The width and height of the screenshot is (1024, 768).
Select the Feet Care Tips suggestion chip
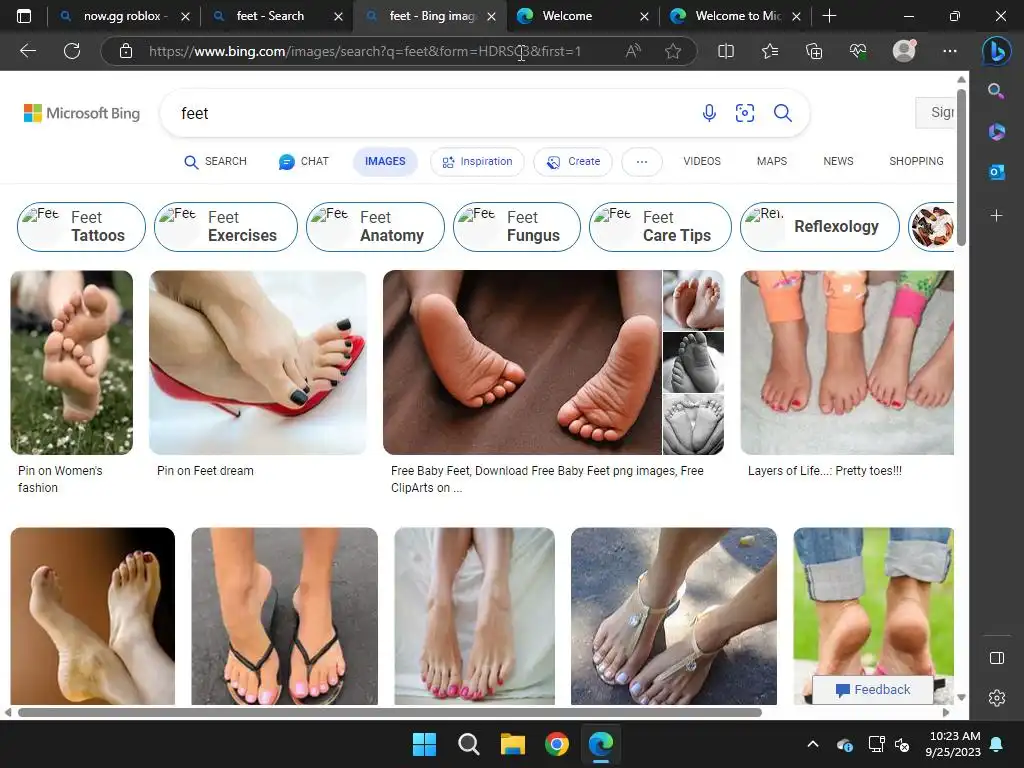tap(660, 227)
